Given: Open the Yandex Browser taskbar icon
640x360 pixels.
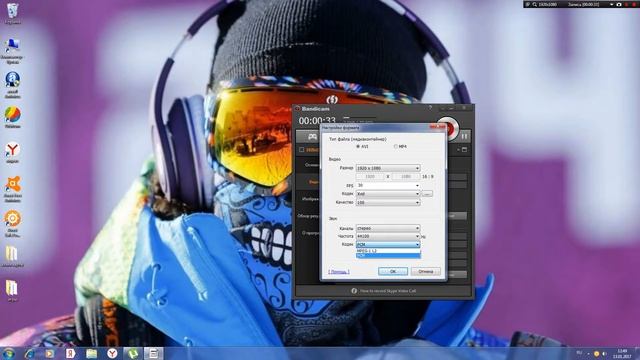Looking at the screenshot, I should pos(112,353).
